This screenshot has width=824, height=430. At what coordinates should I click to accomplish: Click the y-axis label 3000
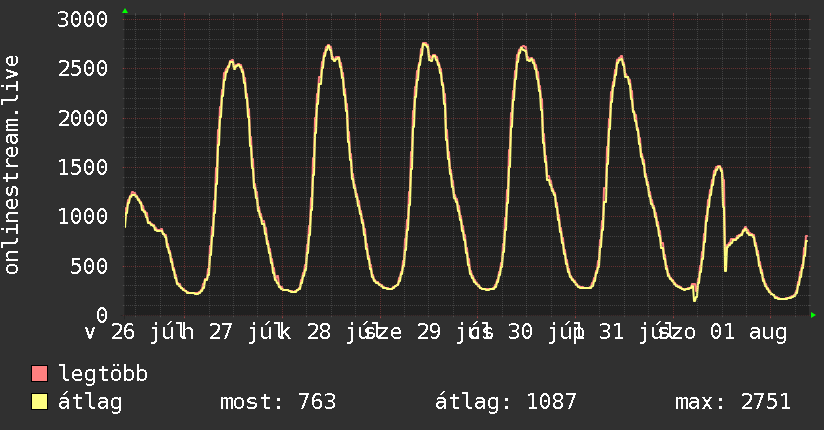point(83,20)
